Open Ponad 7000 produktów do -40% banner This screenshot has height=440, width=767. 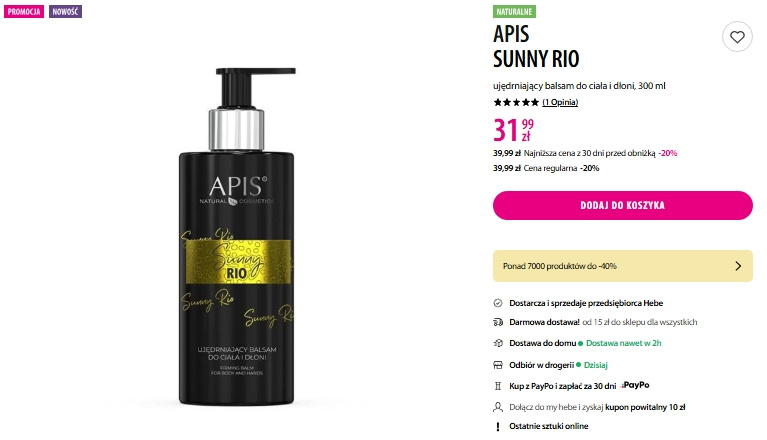tap(623, 266)
